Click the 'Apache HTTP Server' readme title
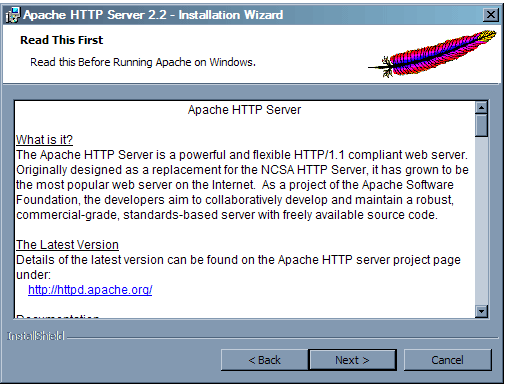 pos(244,110)
